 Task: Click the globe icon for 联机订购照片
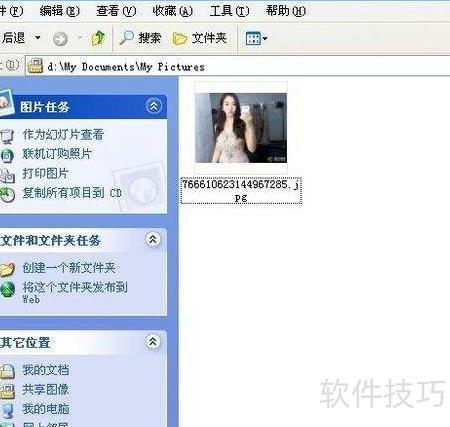(x=7, y=155)
